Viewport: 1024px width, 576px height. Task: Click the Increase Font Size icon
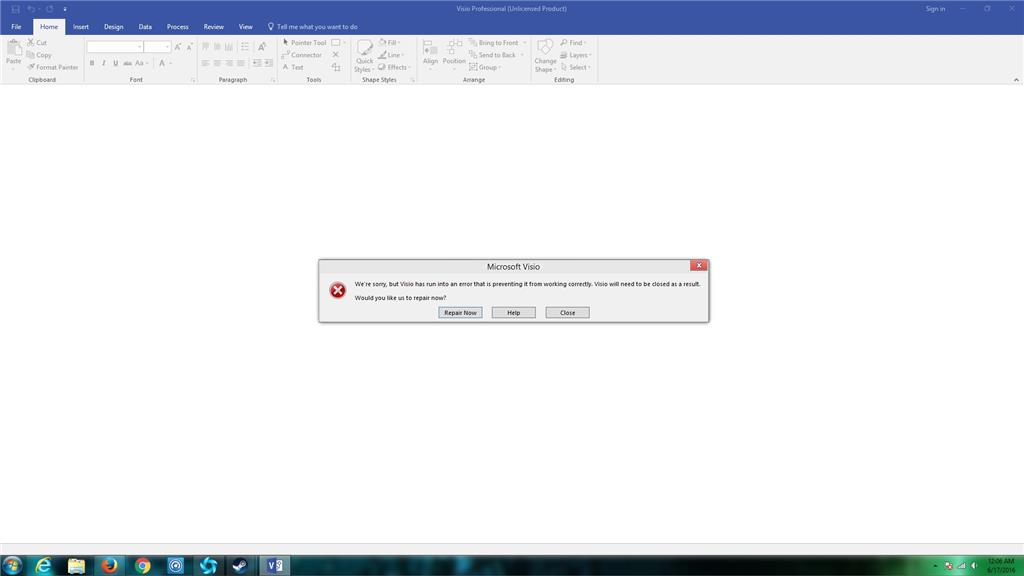(x=178, y=47)
